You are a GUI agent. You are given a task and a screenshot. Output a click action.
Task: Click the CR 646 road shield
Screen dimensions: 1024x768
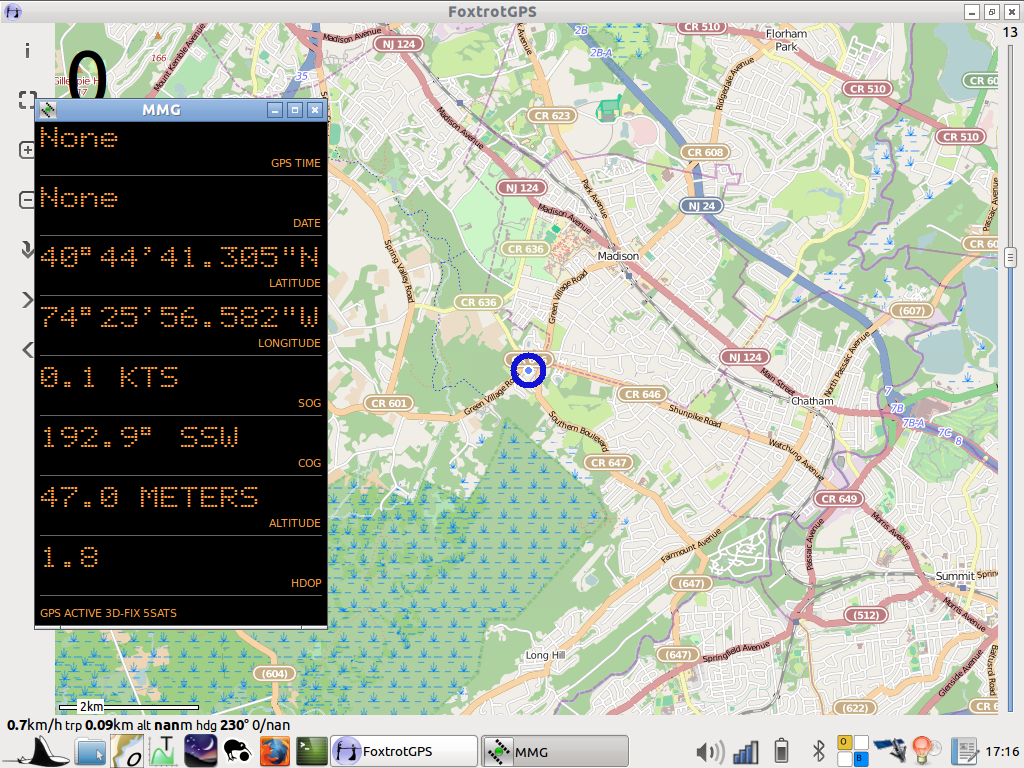(643, 394)
